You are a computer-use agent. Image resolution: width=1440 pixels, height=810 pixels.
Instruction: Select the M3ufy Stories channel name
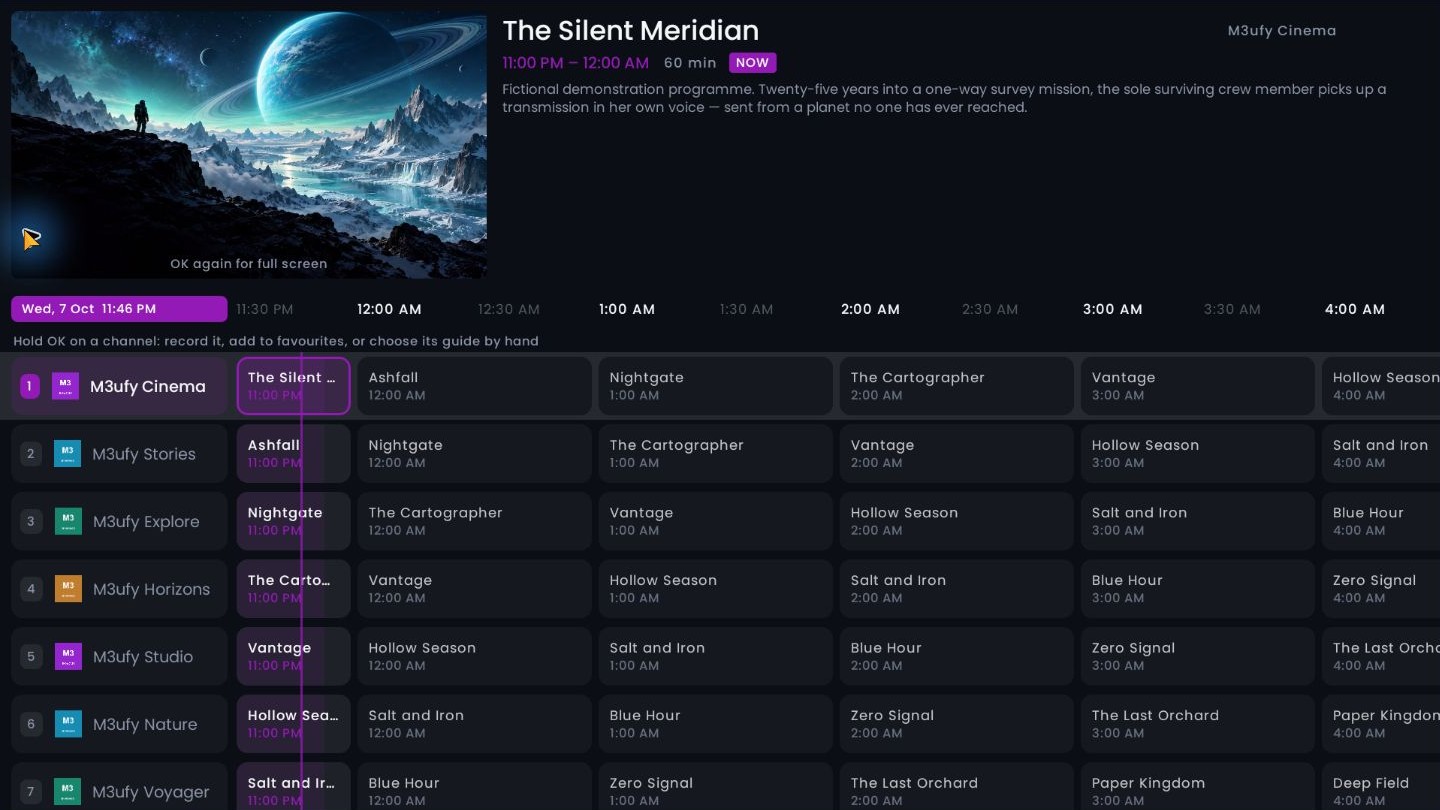click(x=144, y=454)
